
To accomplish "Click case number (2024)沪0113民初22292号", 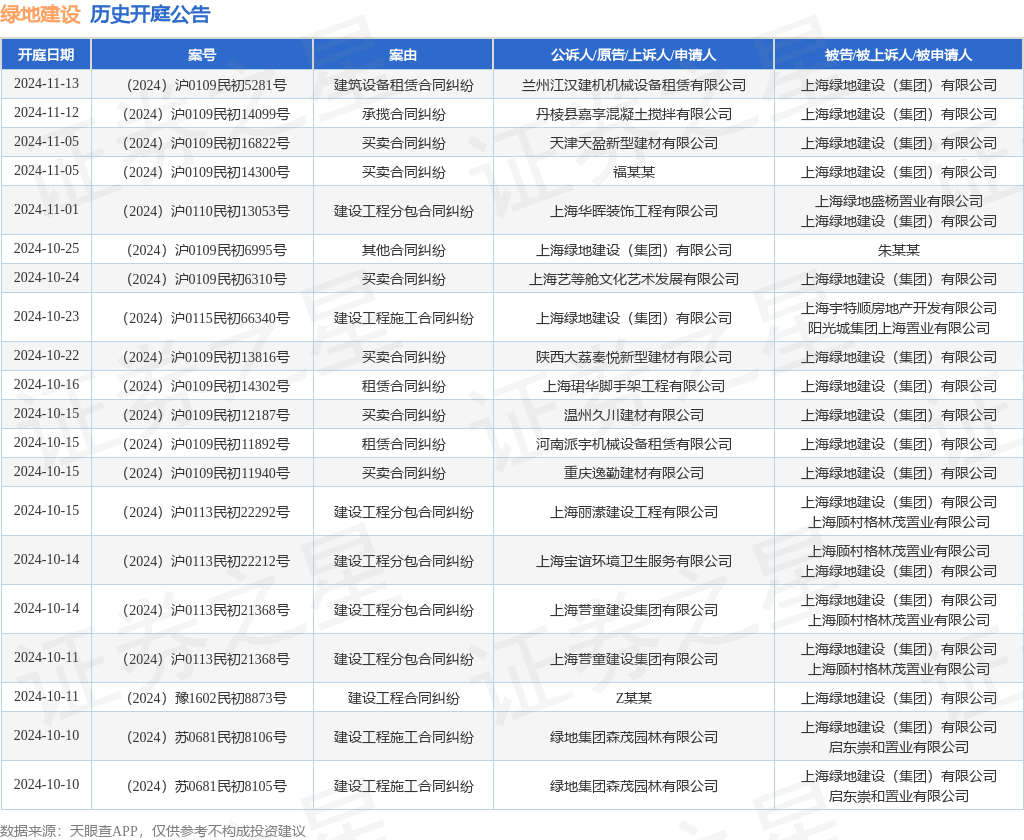I will 206,512.
